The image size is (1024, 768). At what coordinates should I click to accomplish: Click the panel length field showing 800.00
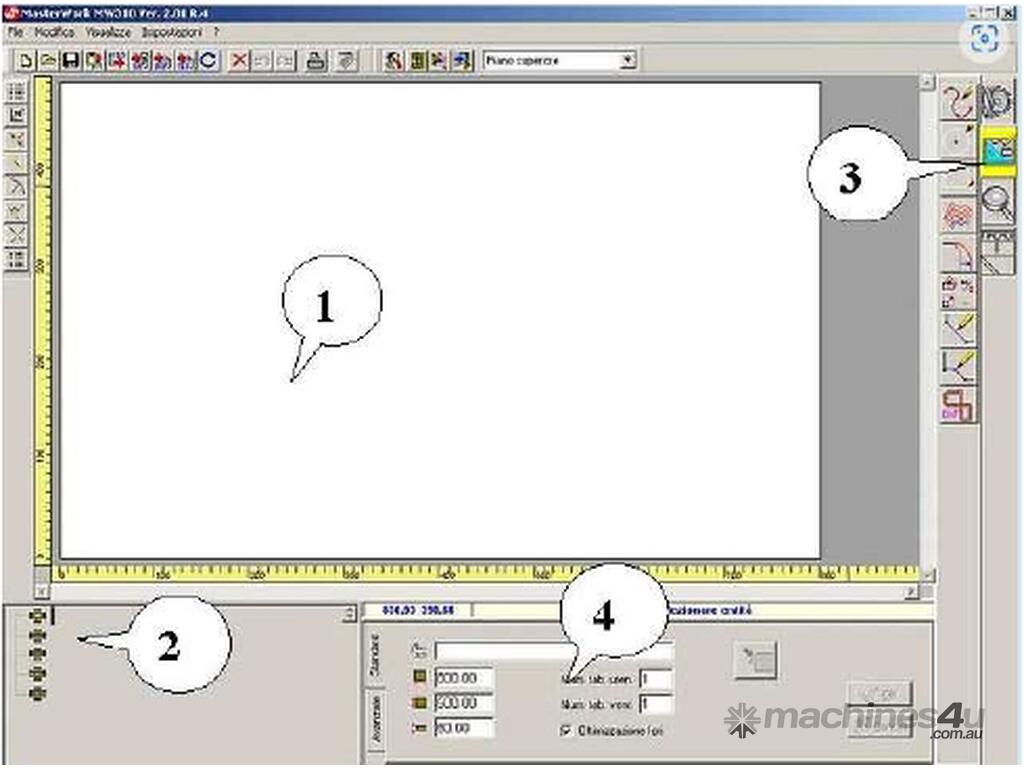coord(464,679)
